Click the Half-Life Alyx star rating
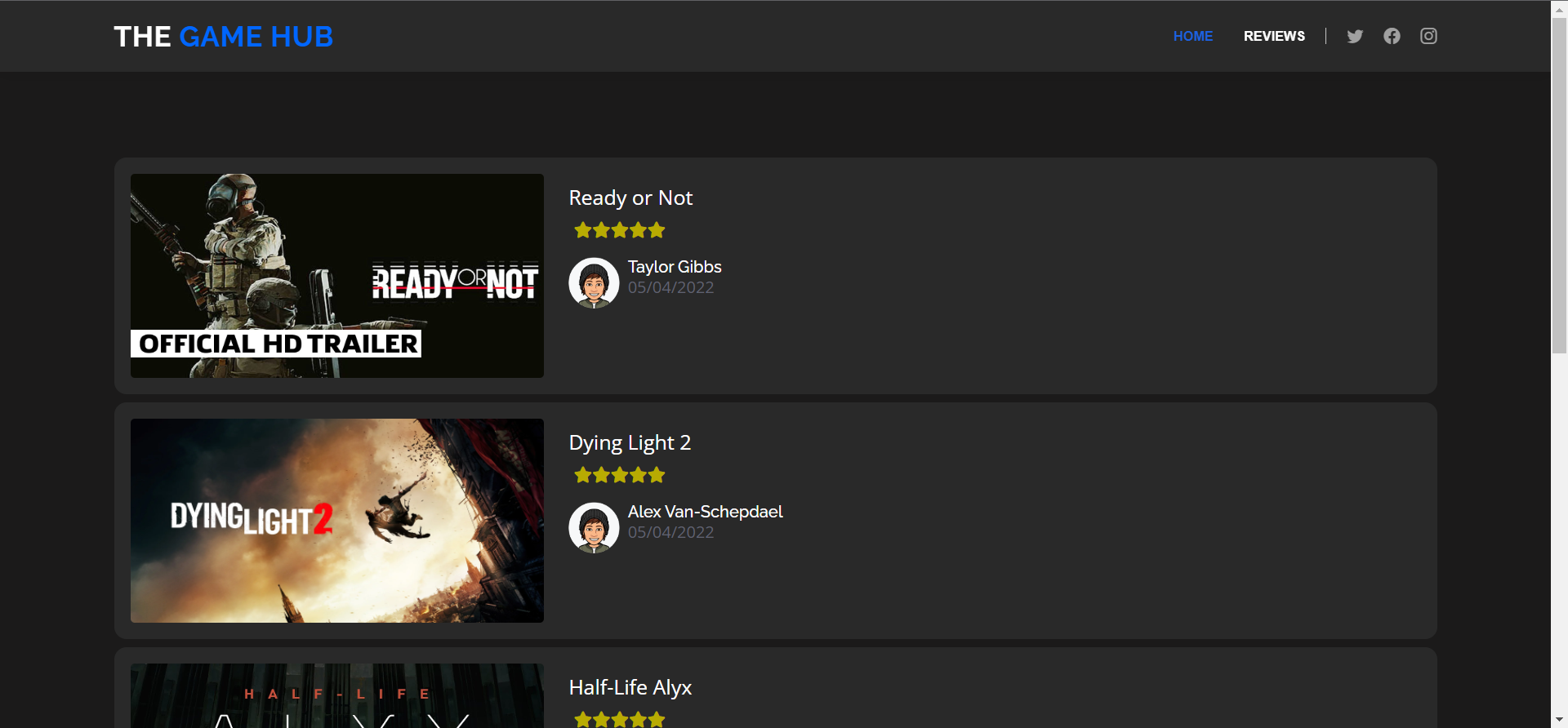 (620, 718)
